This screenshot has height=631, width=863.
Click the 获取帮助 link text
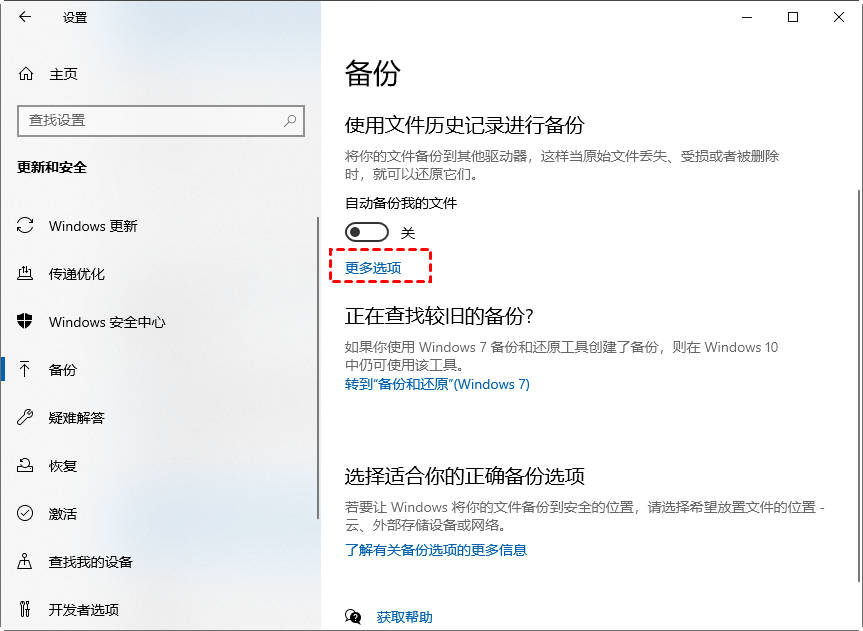click(405, 617)
